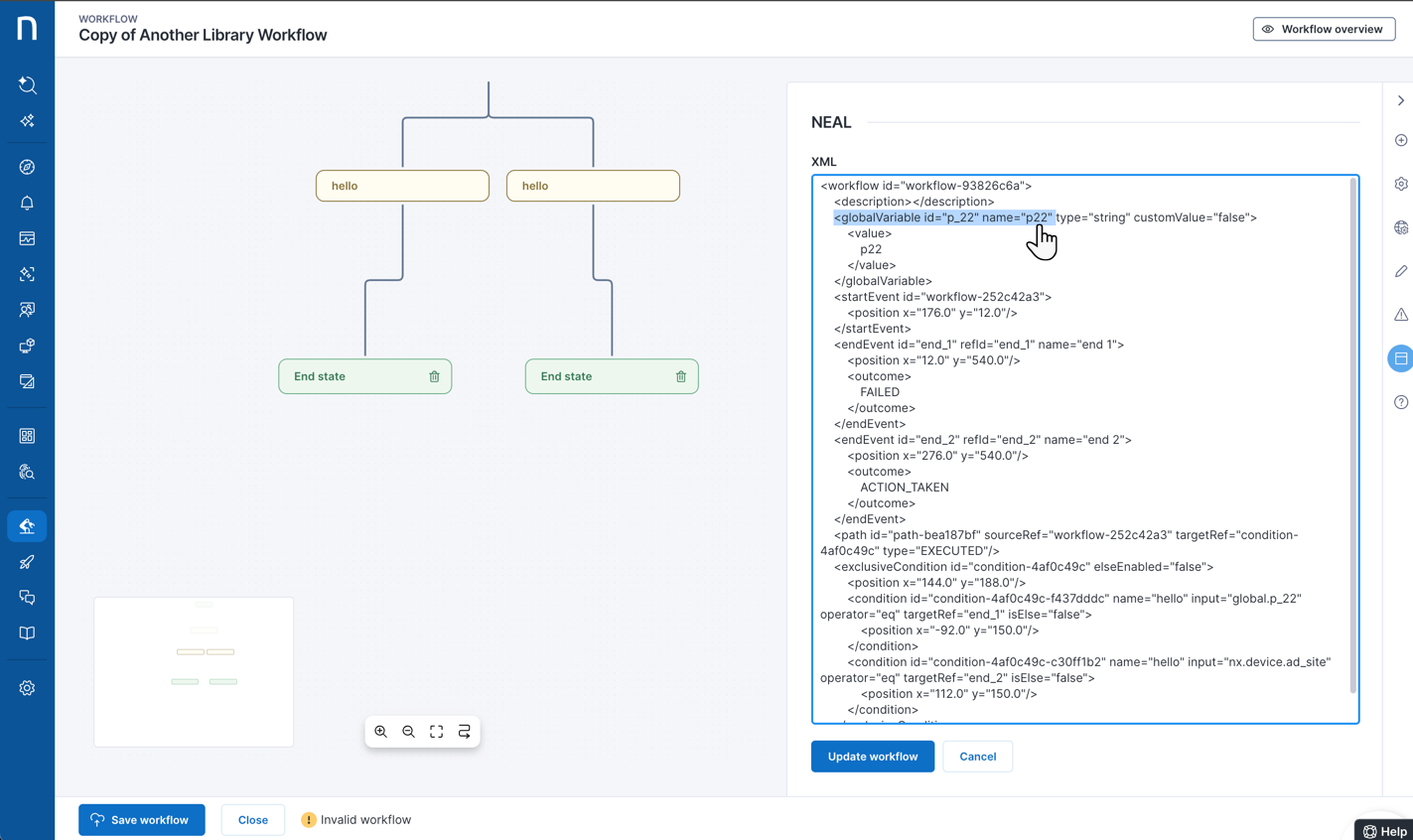The image size is (1413, 840).
Task: Open rocket icon in left sidebar
Action: click(x=27, y=562)
